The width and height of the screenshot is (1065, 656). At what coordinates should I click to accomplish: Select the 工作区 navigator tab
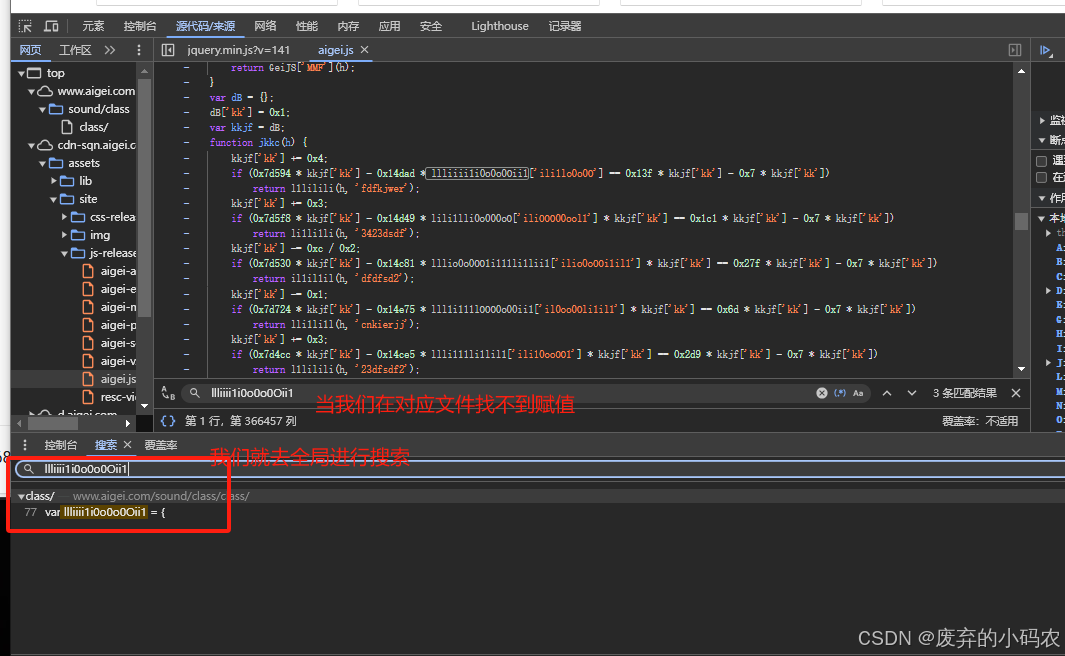pos(75,50)
